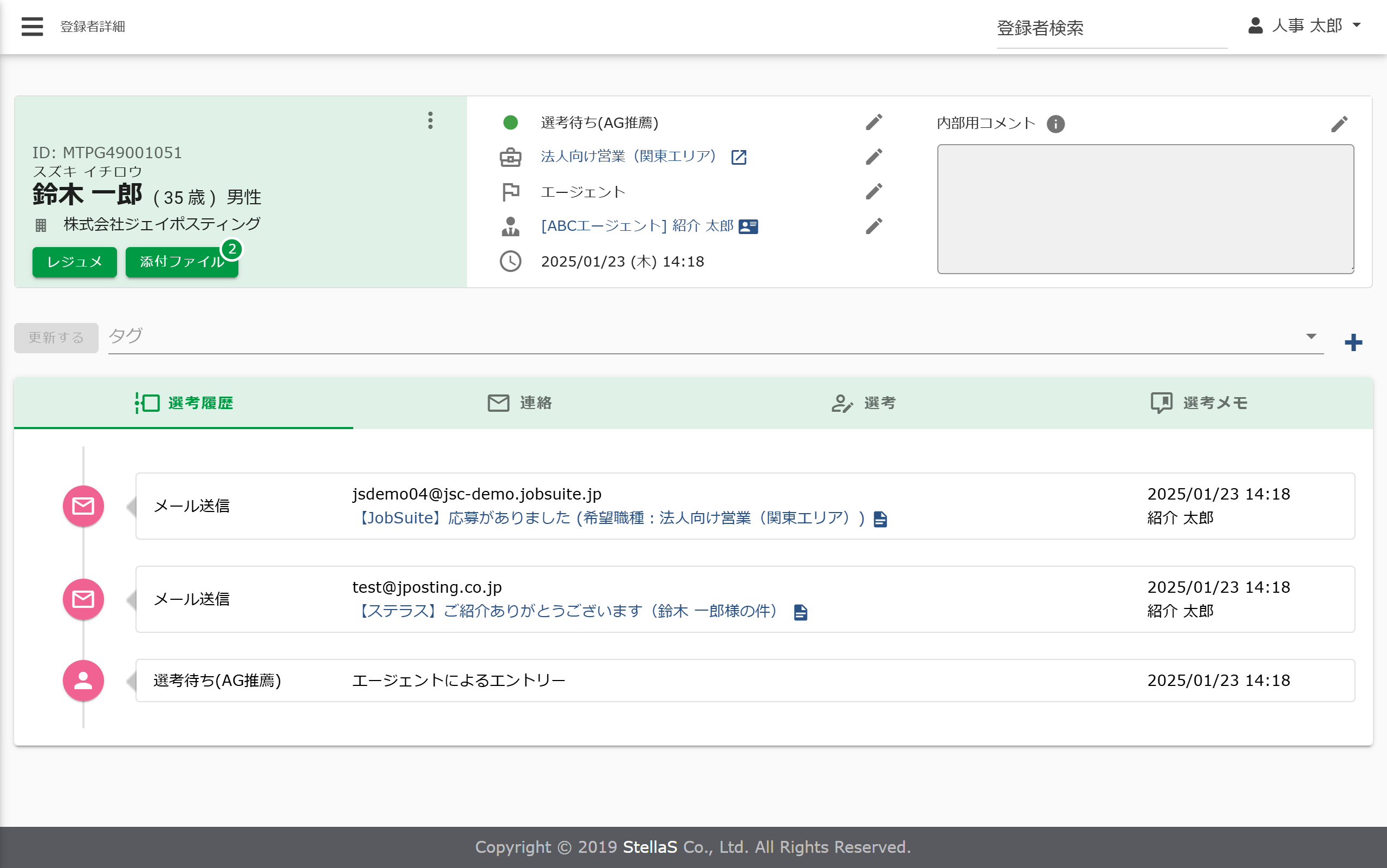
Task: Click the document icon after 【ステラス】 subject
Action: point(800,612)
